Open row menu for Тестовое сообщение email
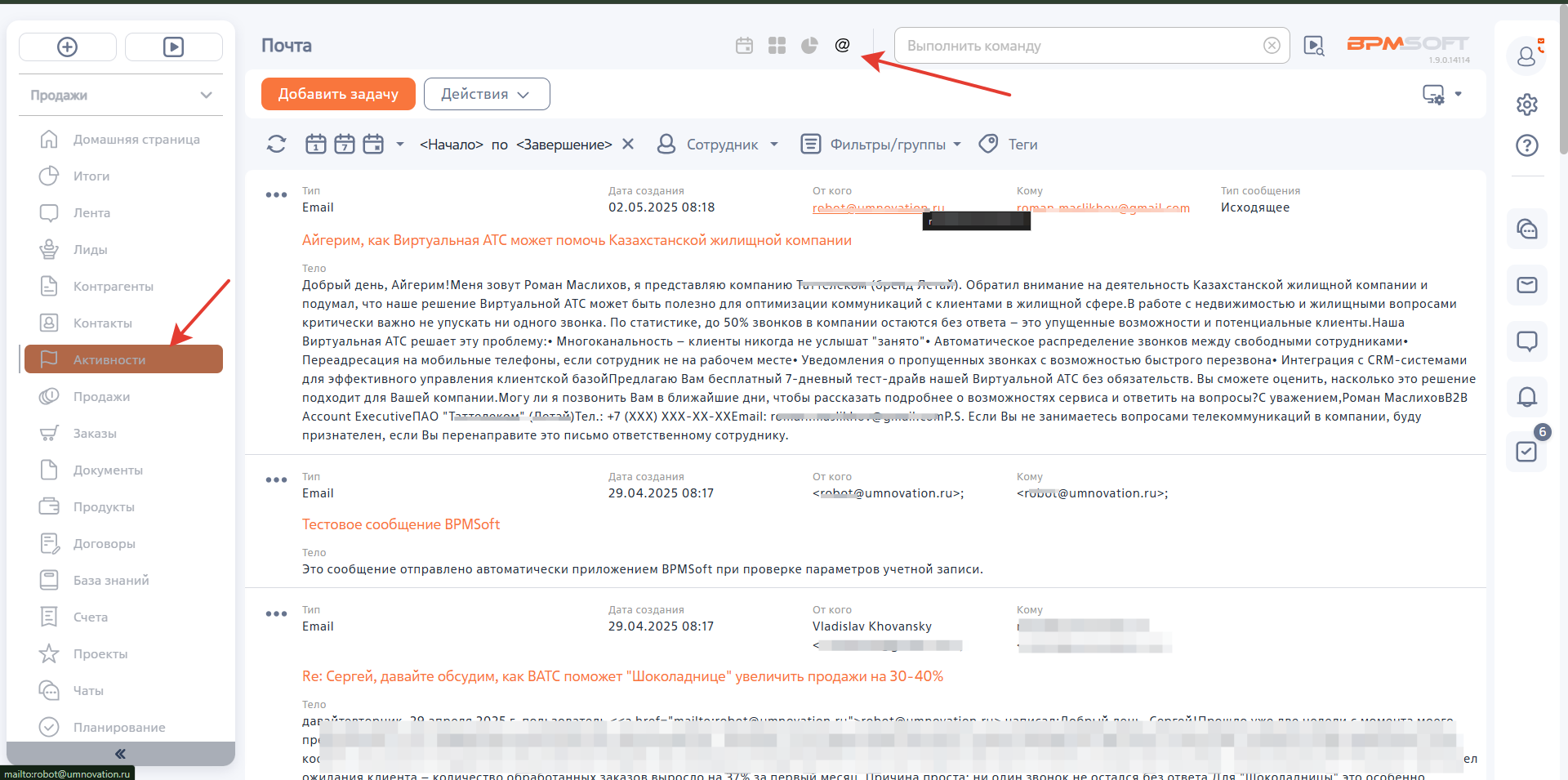The width and height of the screenshot is (1568, 780). click(x=276, y=479)
